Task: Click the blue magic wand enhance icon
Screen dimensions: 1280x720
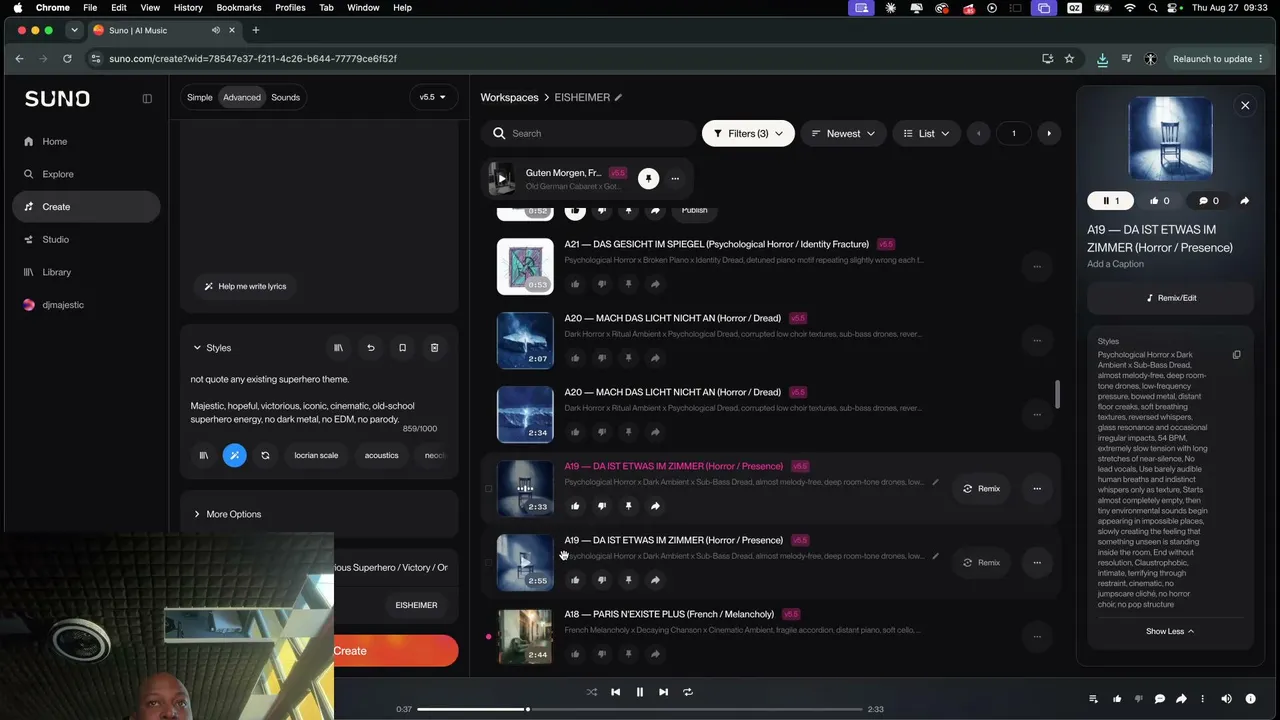Action: point(234,455)
